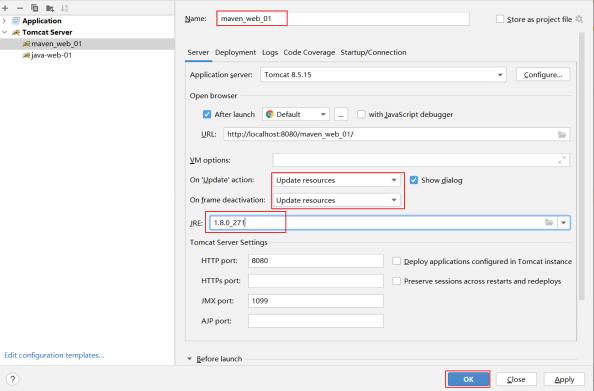Click the URL input field
The image size is (594, 391).
pyautogui.click(x=396, y=135)
